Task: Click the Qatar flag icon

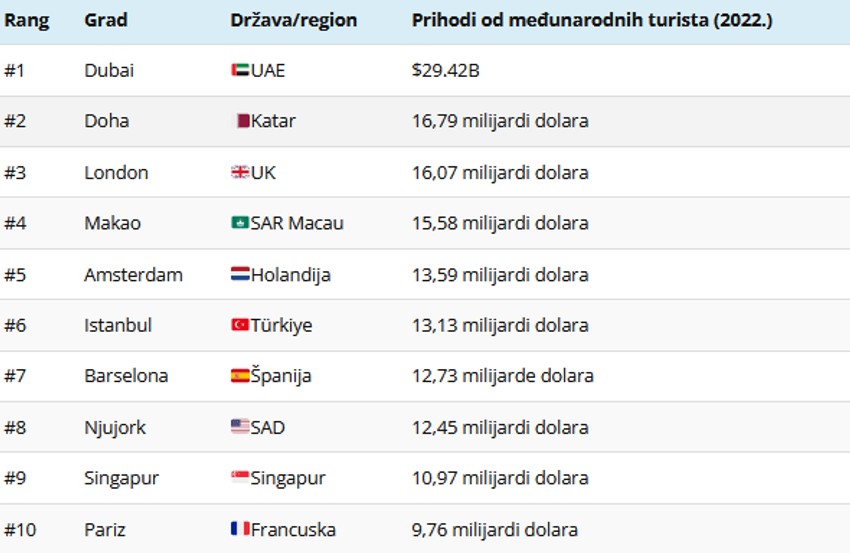Action: coord(241,122)
